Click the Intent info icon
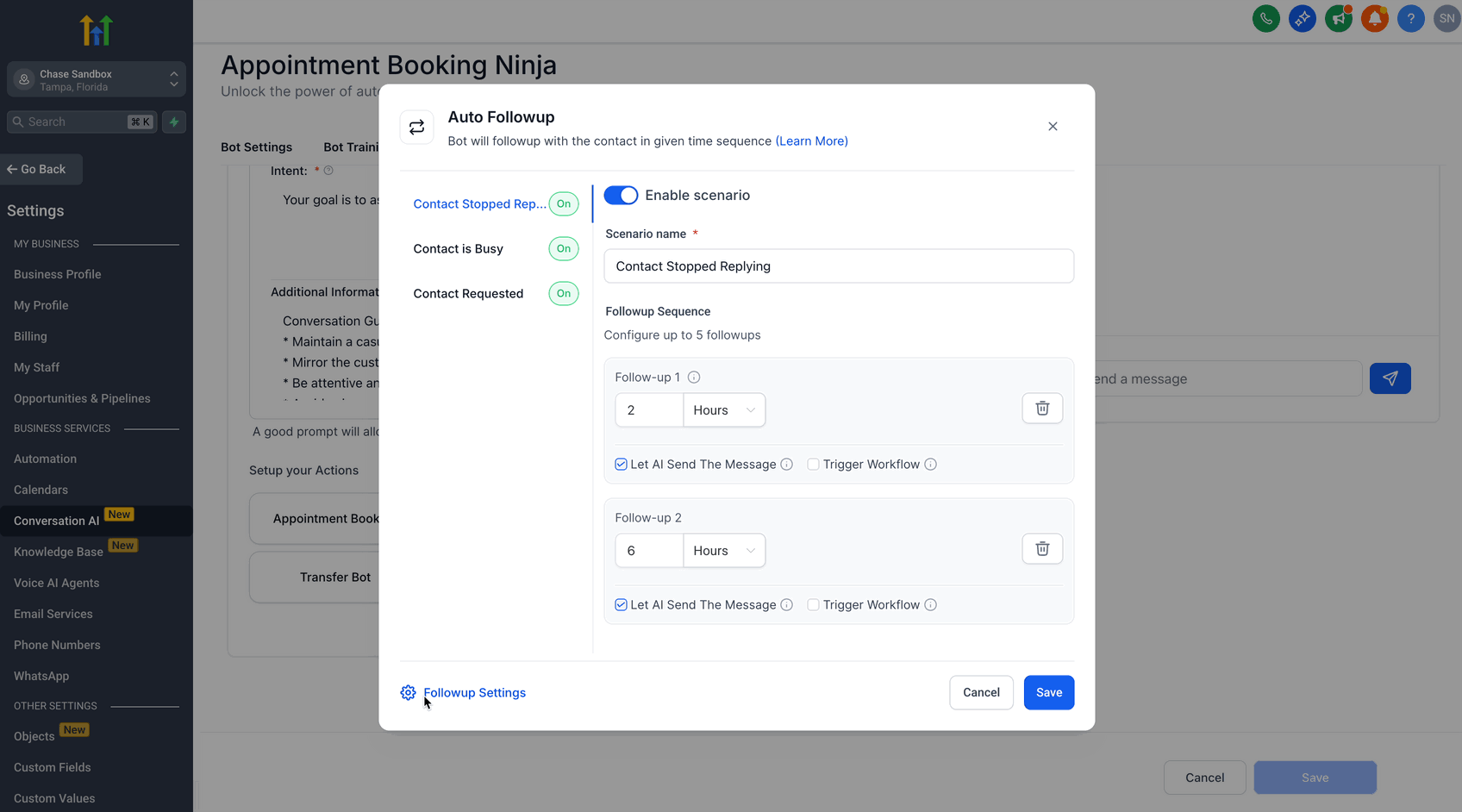 point(328,171)
